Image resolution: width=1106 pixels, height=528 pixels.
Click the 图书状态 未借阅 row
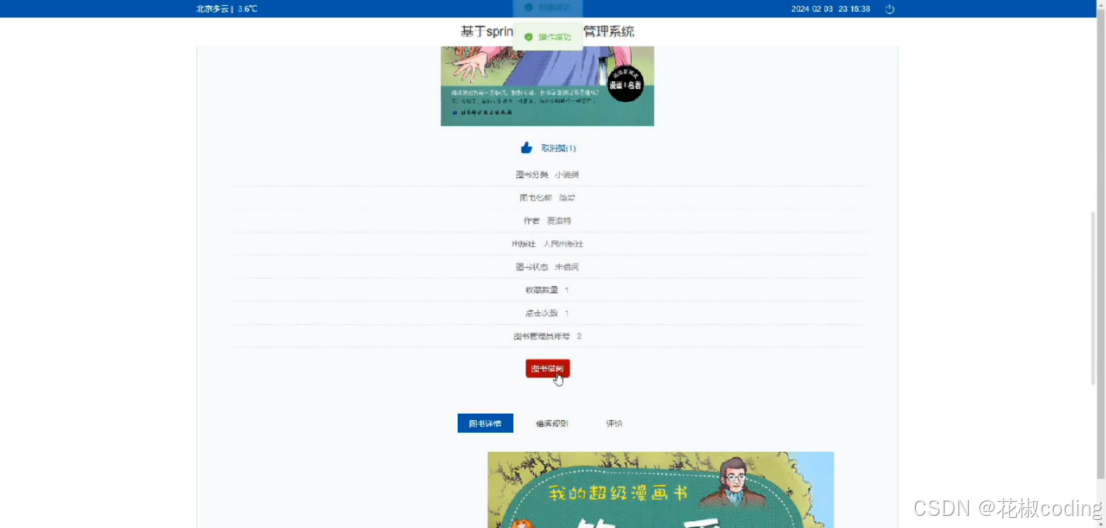547,267
